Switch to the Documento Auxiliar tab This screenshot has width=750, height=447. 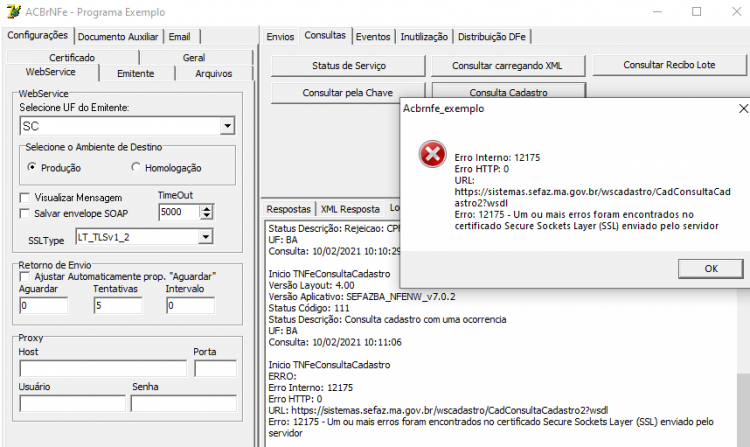[x=118, y=37]
